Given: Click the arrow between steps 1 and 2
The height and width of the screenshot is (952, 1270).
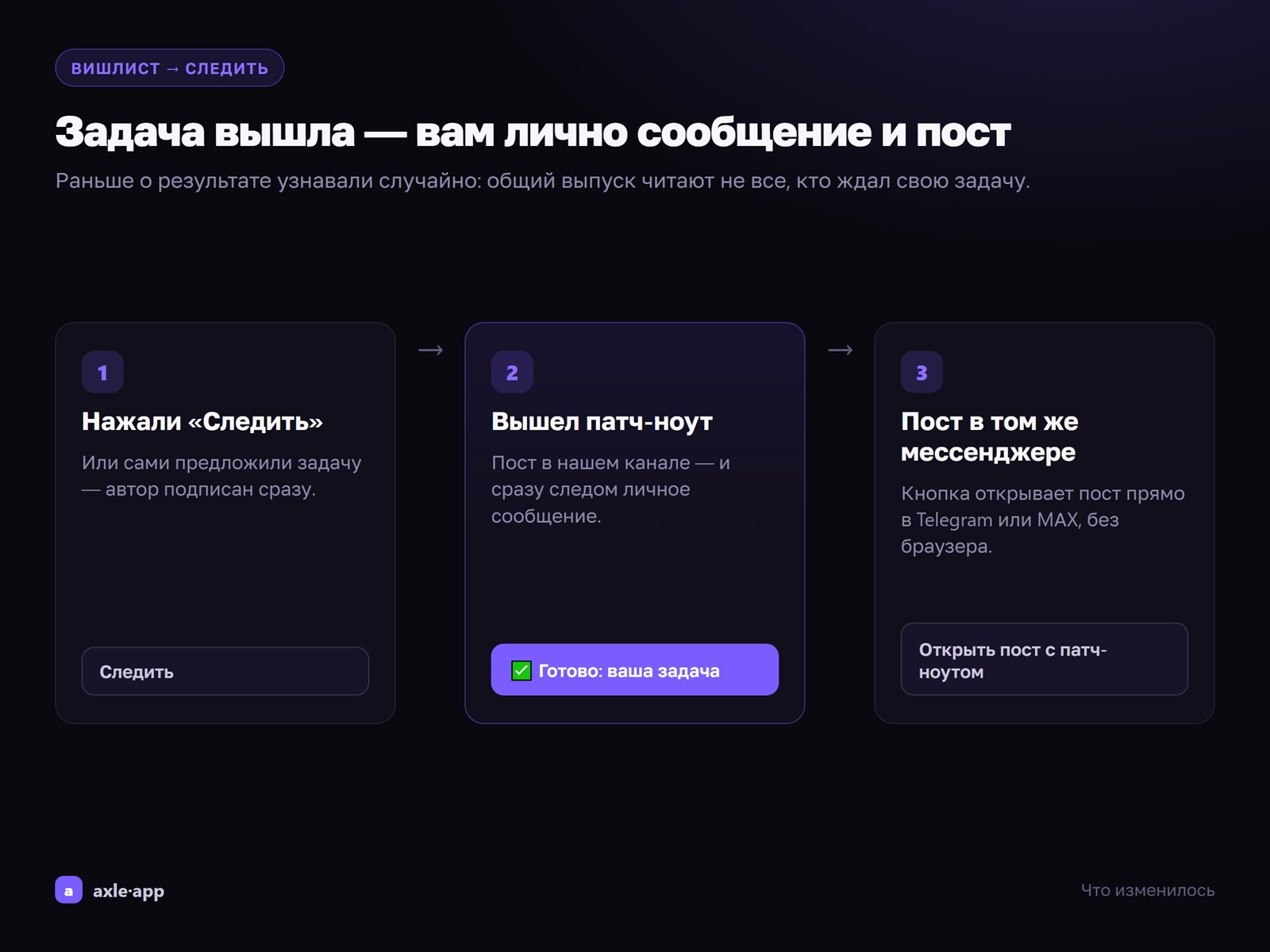Looking at the screenshot, I should click(x=430, y=350).
